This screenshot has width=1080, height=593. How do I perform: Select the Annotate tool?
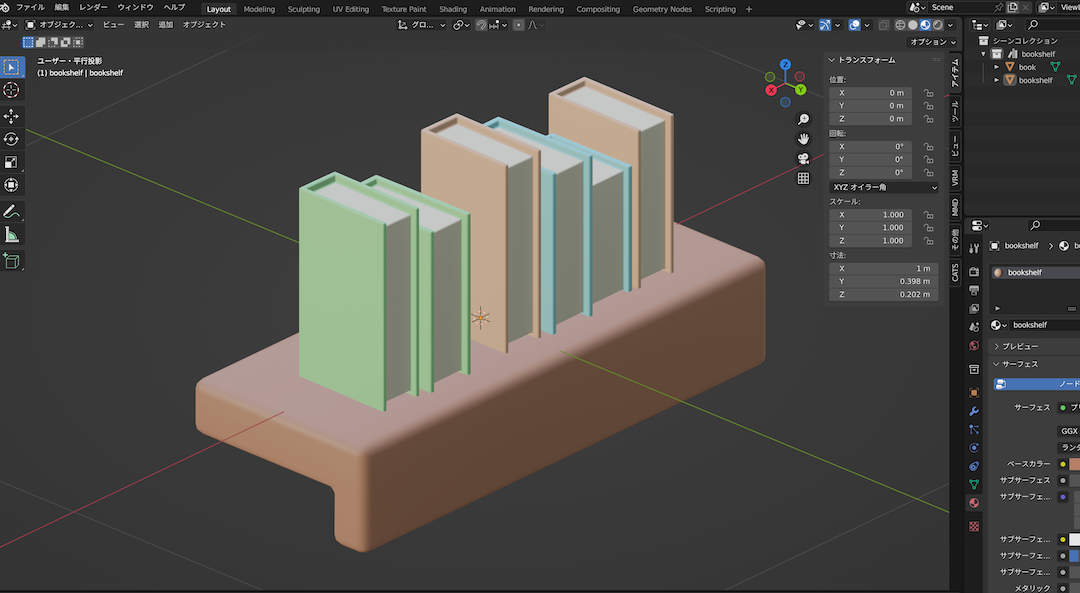pyautogui.click(x=12, y=211)
